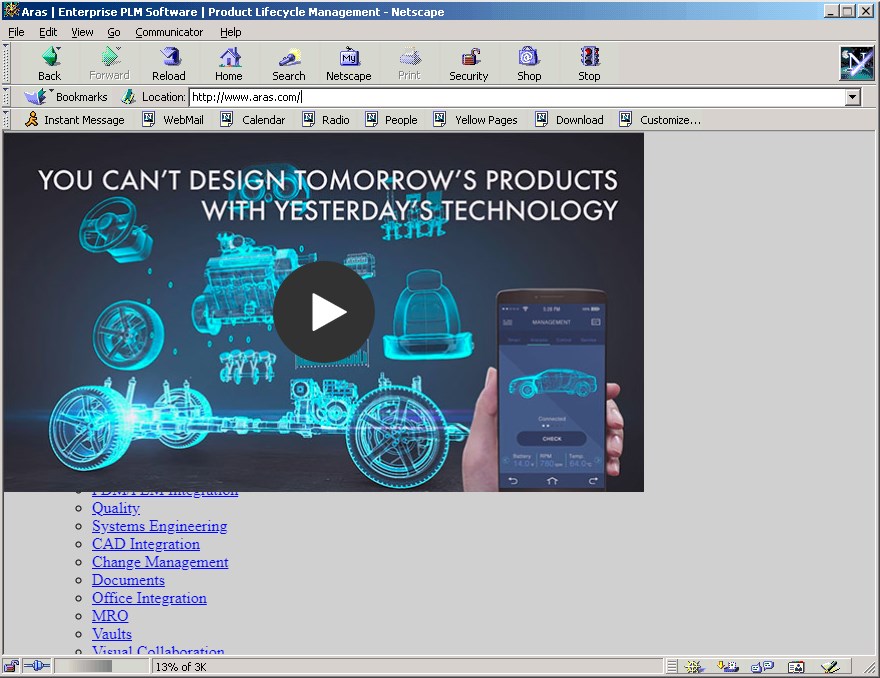
Task: Open the Search toolbar button
Action: [289, 63]
